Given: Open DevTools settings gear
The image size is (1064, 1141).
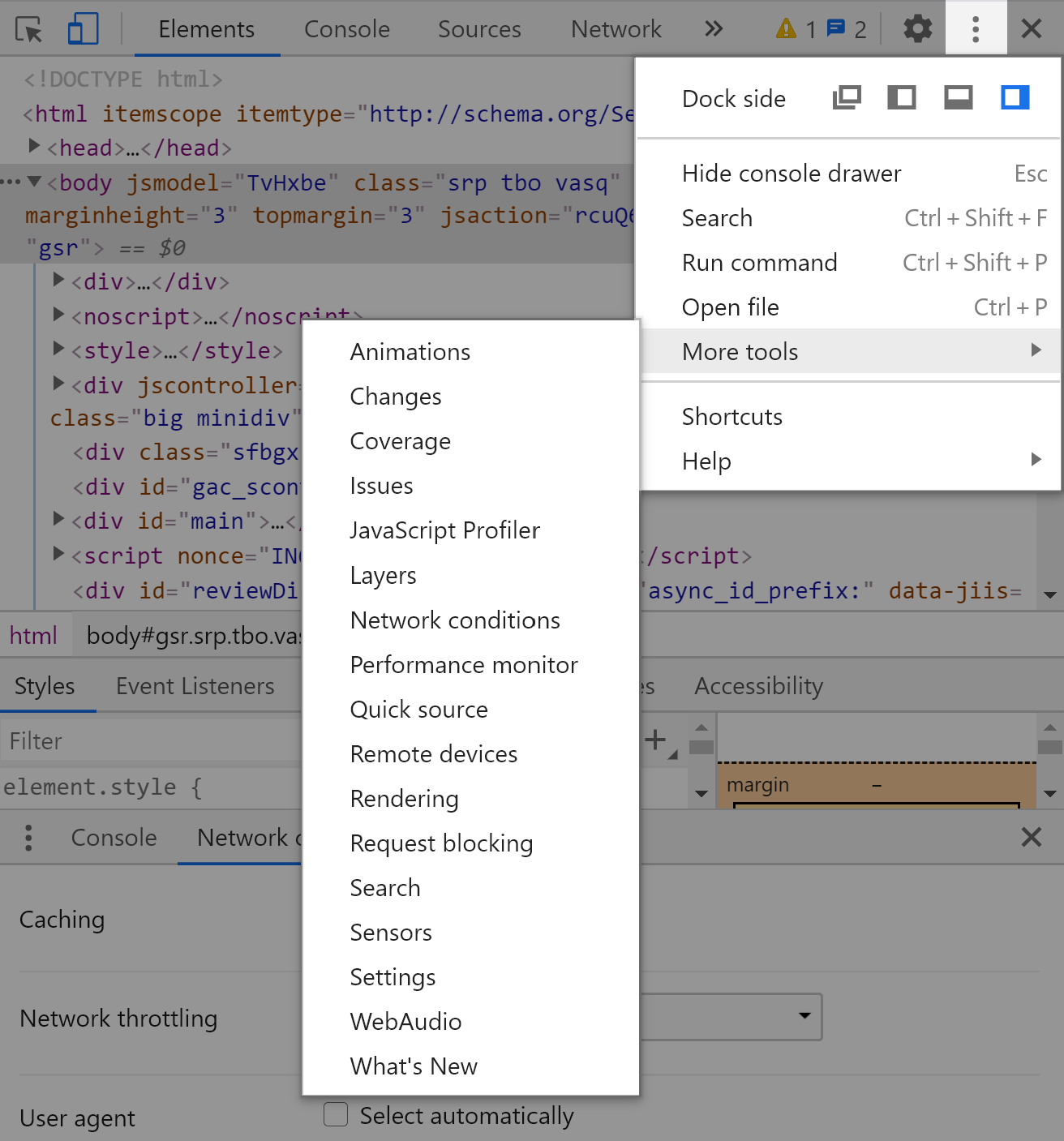Looking at the screenshot, I should 918,29.
